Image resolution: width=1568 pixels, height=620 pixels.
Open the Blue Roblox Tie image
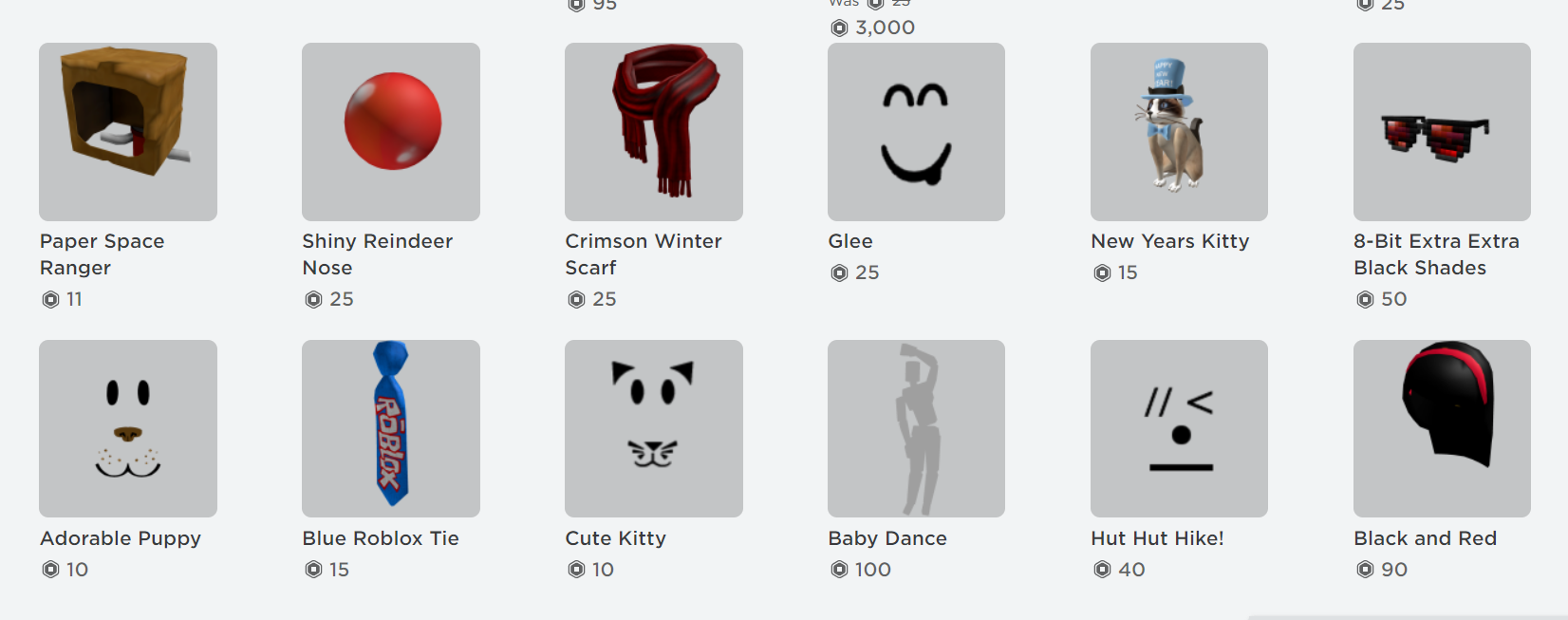pos(391,428)
